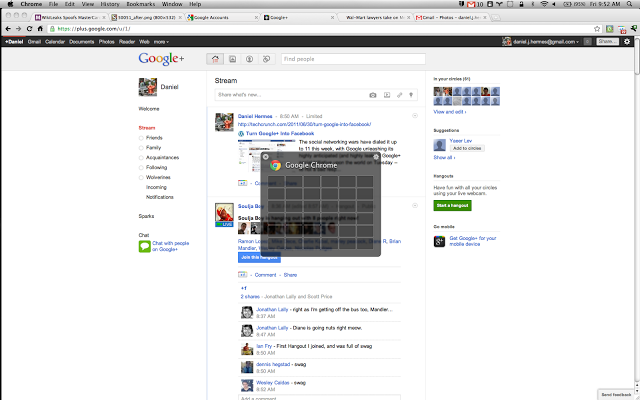Add your location to the share box
The width and height of the screenshot is (640, 400).
pos(411,95)
